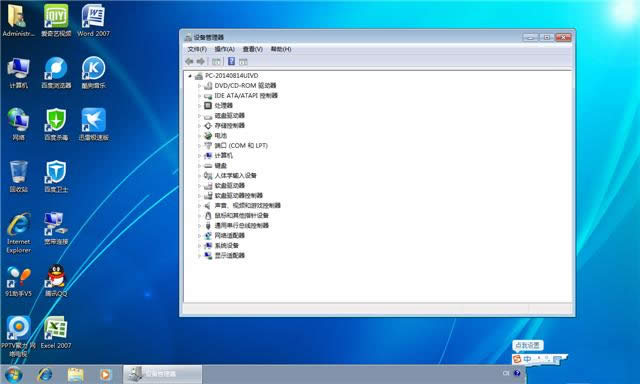Toggle the show/hide console tree toolbar icon
The image size is (640, 384).
pyautogui.click(x=216, y=61)
